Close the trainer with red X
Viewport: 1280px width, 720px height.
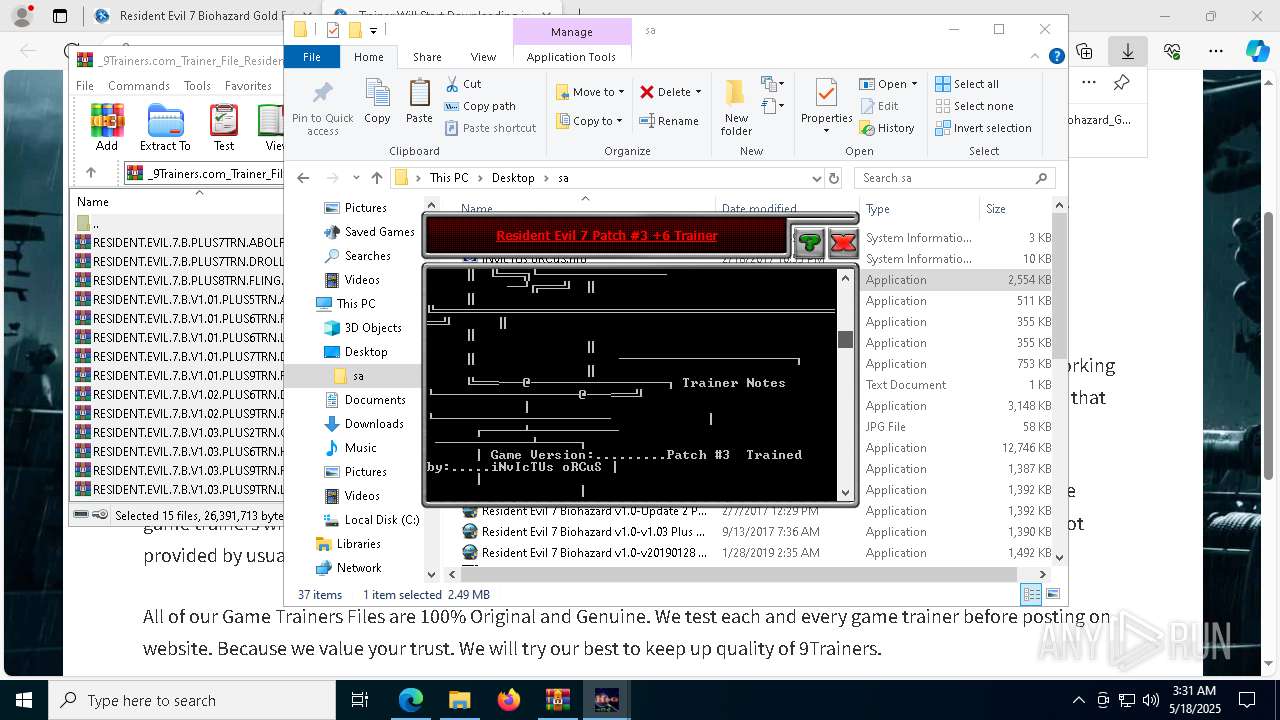point(843,242)
